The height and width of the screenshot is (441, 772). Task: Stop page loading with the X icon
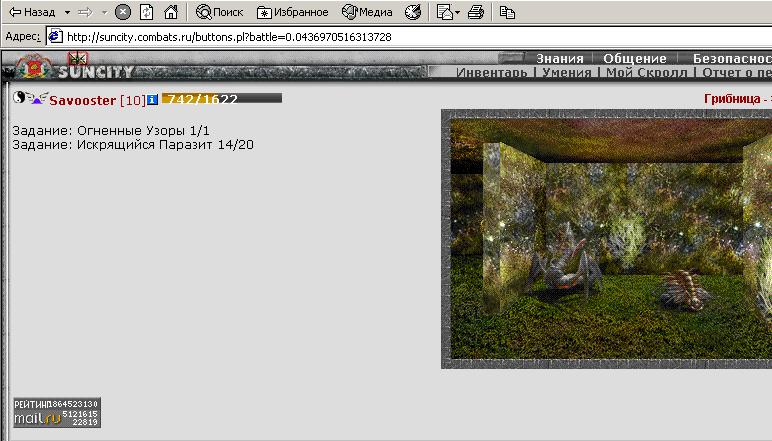pos(123,12)
